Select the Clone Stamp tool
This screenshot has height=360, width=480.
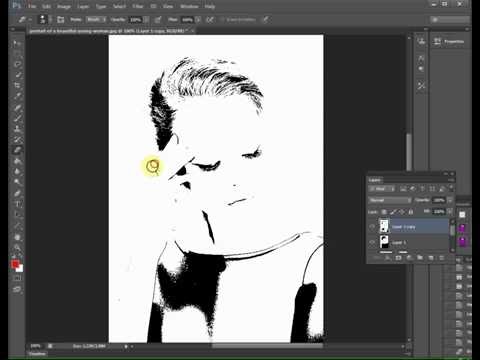point(17,129)
